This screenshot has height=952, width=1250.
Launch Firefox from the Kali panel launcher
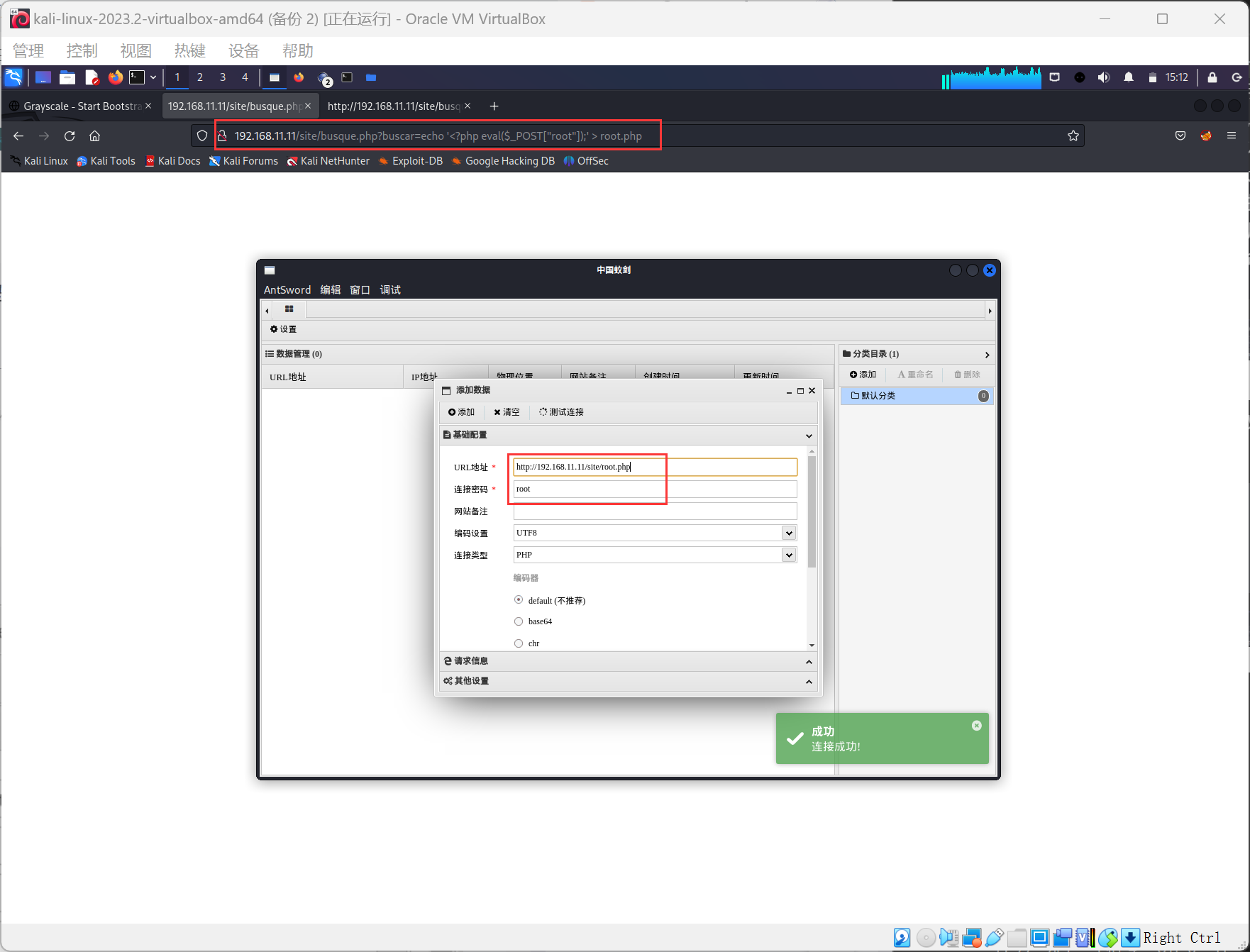[x=115, y=77]
